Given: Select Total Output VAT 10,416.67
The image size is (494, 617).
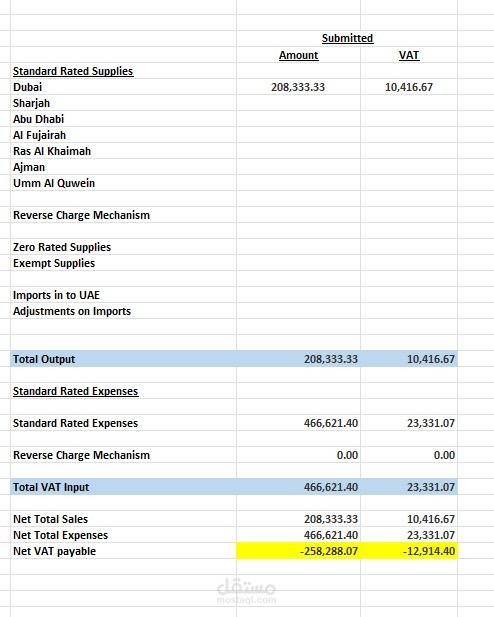Looking at the screenshot, I should pos(431,359).
